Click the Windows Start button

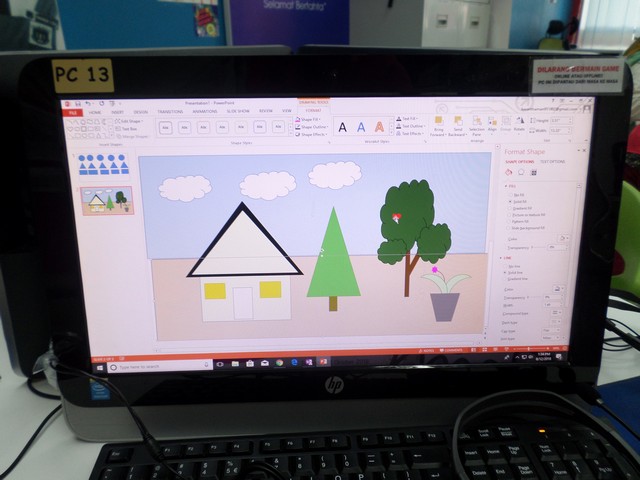pos(99,365)
